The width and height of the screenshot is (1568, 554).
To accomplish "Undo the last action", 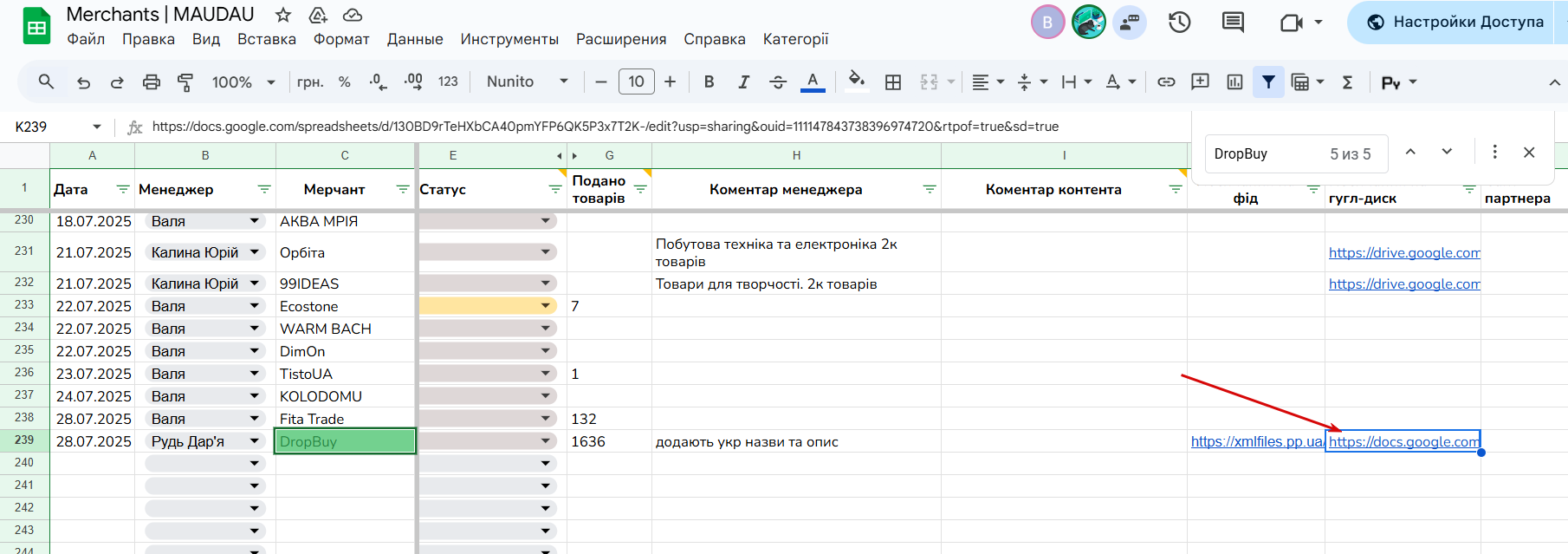I will [84, 81].
